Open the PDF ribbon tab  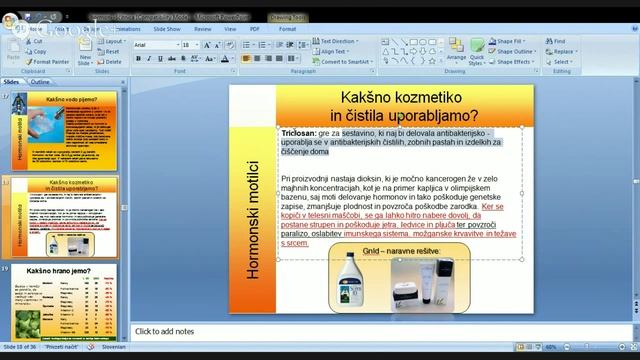pos(255,29)
